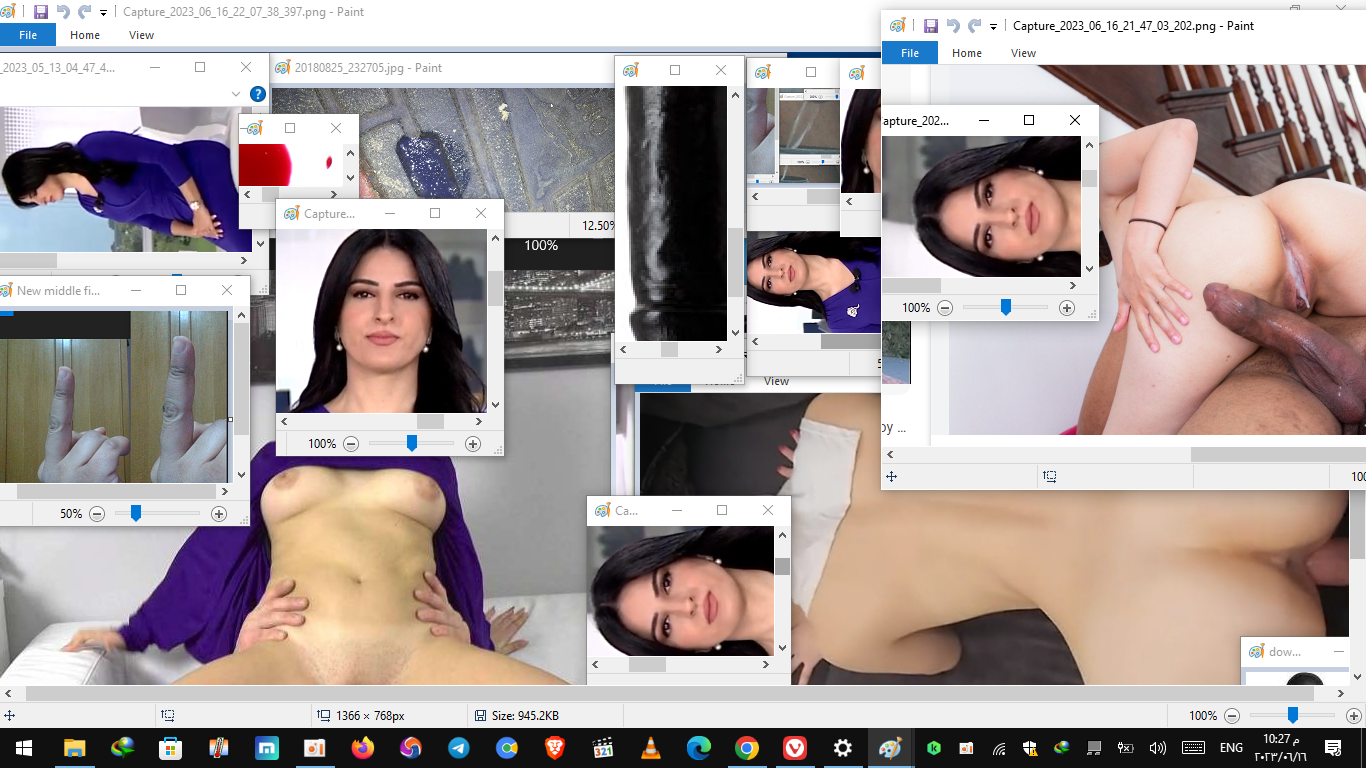Open File menu in Capture_2023_06_16_21_47_03_202 window
Image resolution: width=1366 pixels, height=768 pixels.
pos(909,53)
